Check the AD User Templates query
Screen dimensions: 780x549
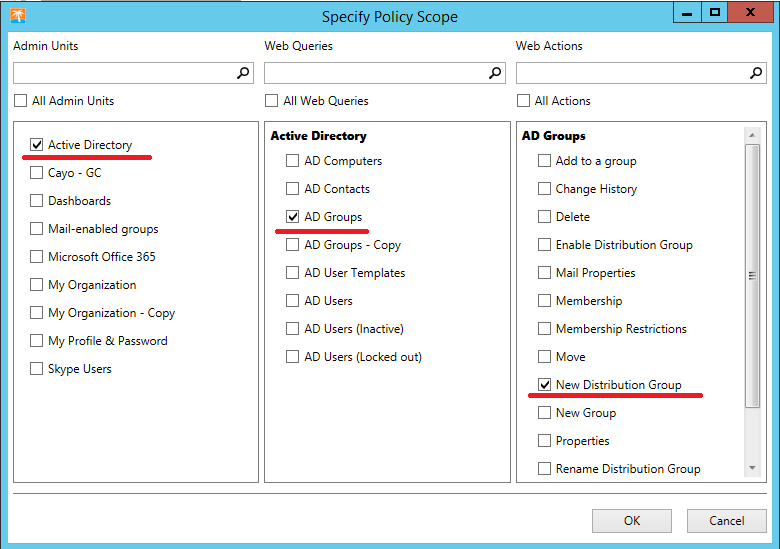click(292, 273)
